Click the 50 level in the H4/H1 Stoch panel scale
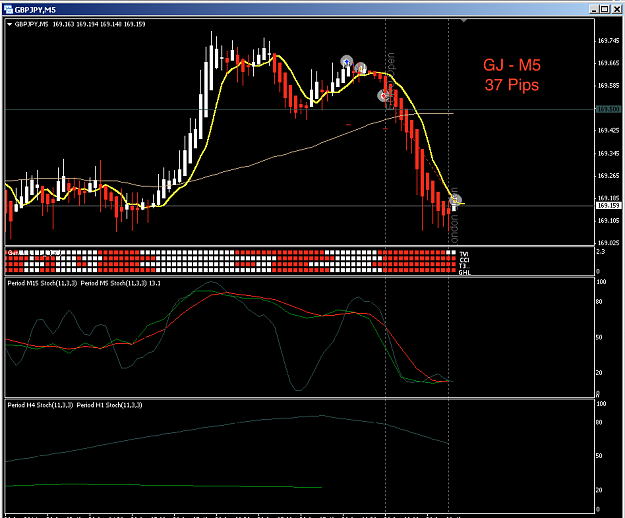The image size is (625, 518). pyautogui.click(x=599, y=456)
